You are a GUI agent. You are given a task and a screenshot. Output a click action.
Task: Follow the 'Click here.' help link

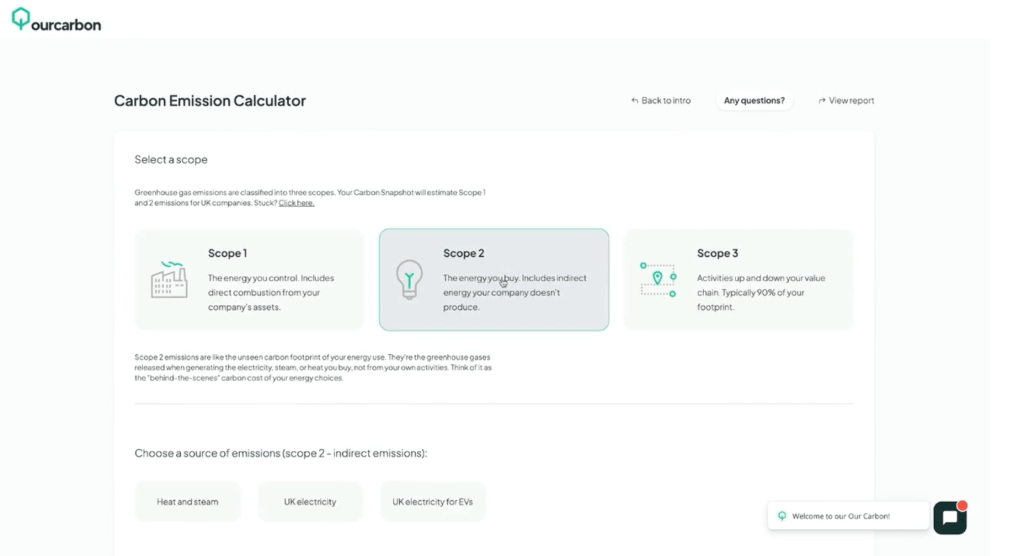[296, 203]
